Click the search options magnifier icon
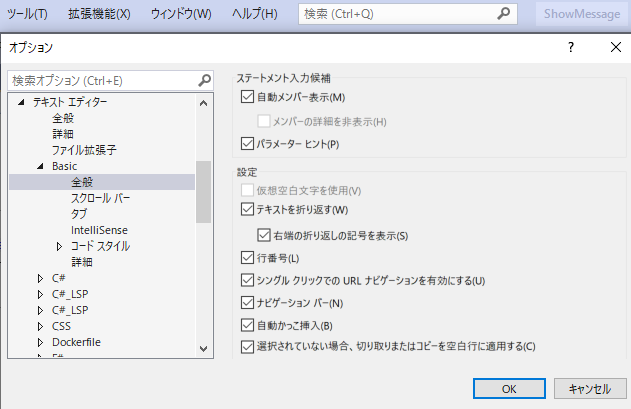Screen dimensions: 631x409 (204, 81)
